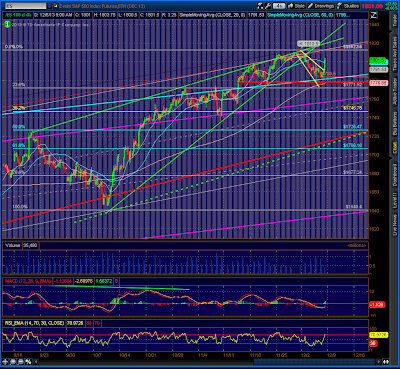Image resolution: width=400 pixels, height=369 pixels.
Task: Click the green current price tag on axis
Action: pyautogui.click(x=378, y=61)
